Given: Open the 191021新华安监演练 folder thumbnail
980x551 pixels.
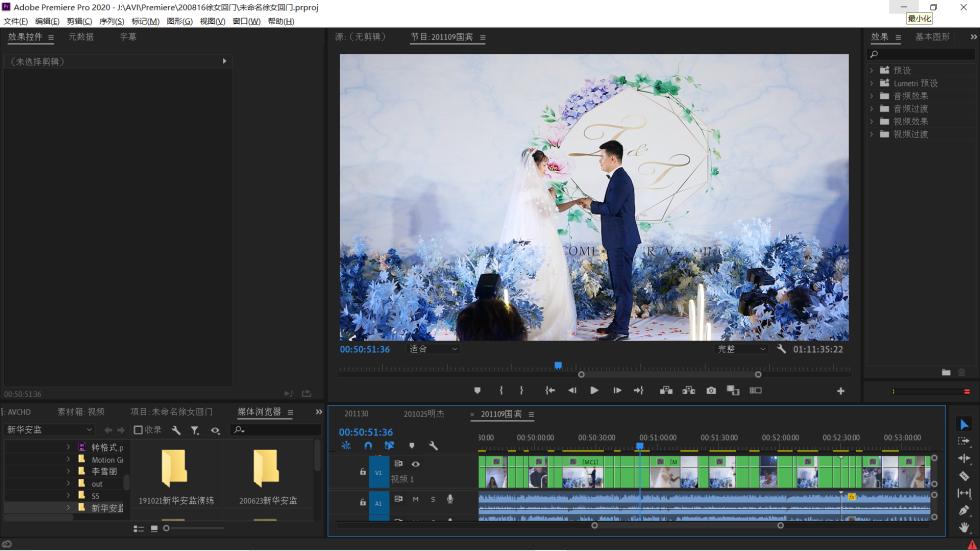Looking at the screenshot, I should (174, 468).
